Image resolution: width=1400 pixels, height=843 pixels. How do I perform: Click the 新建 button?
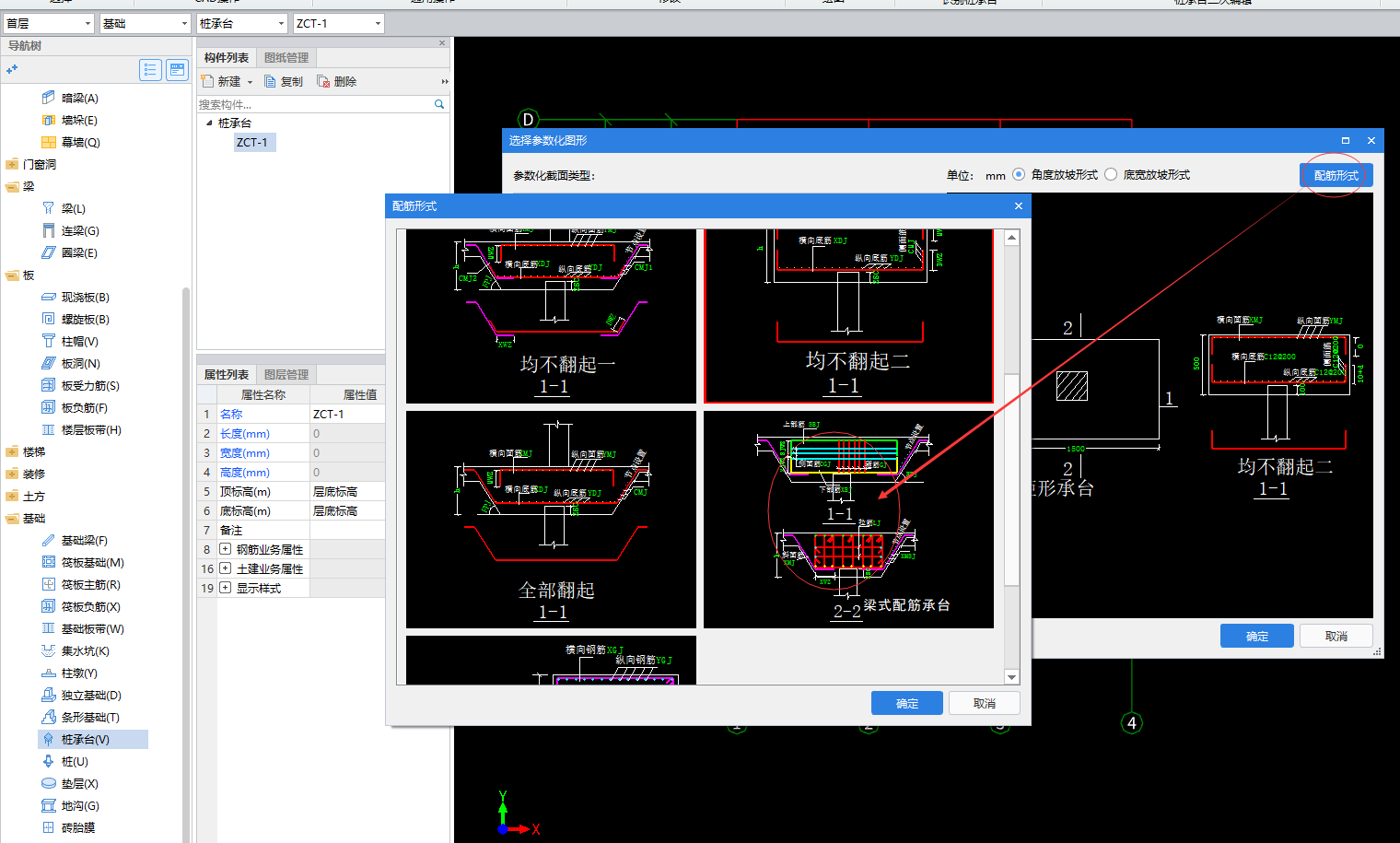pyautogui.click(x=222, y=82)
